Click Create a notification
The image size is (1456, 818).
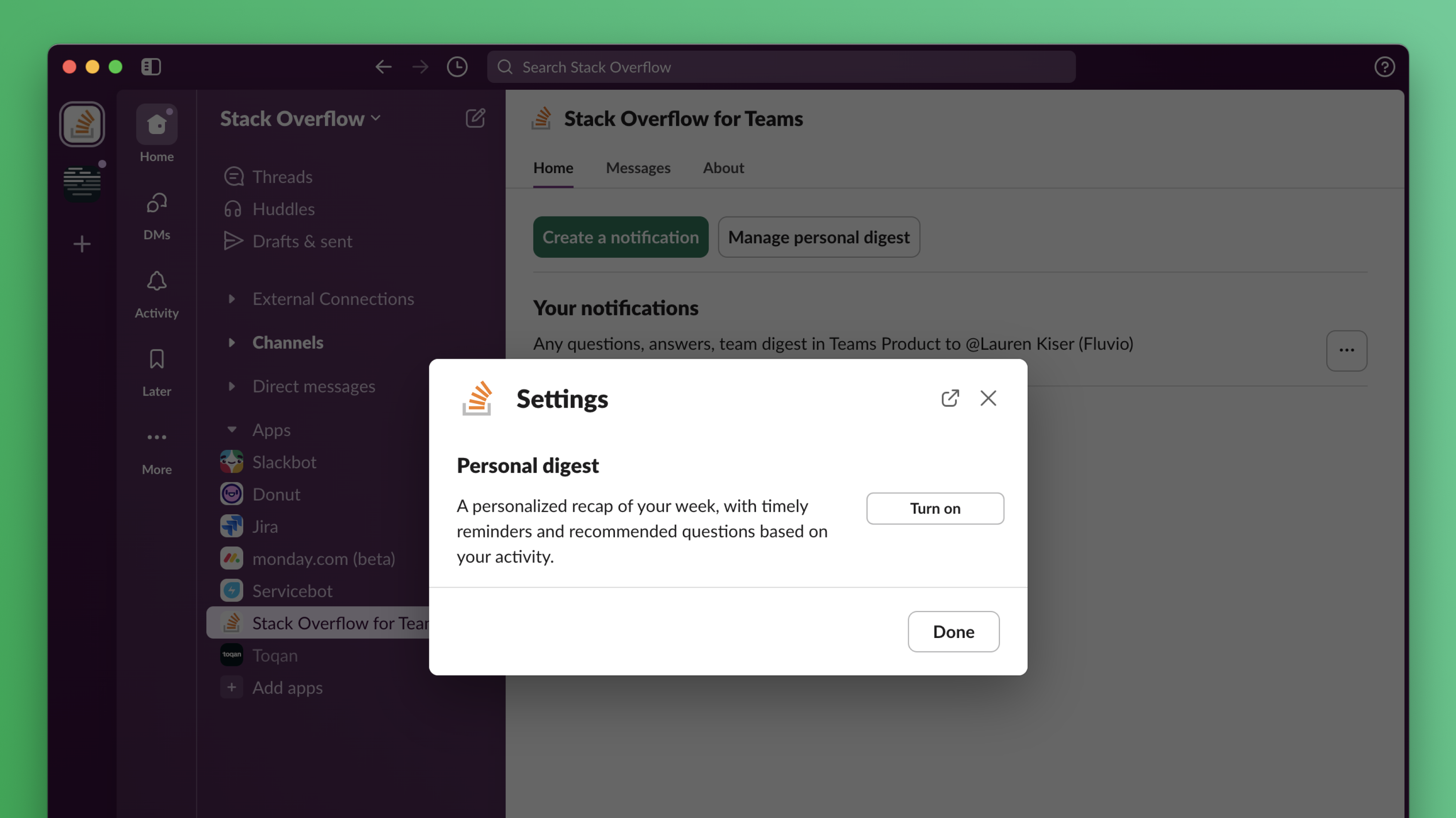pos(620,237)
